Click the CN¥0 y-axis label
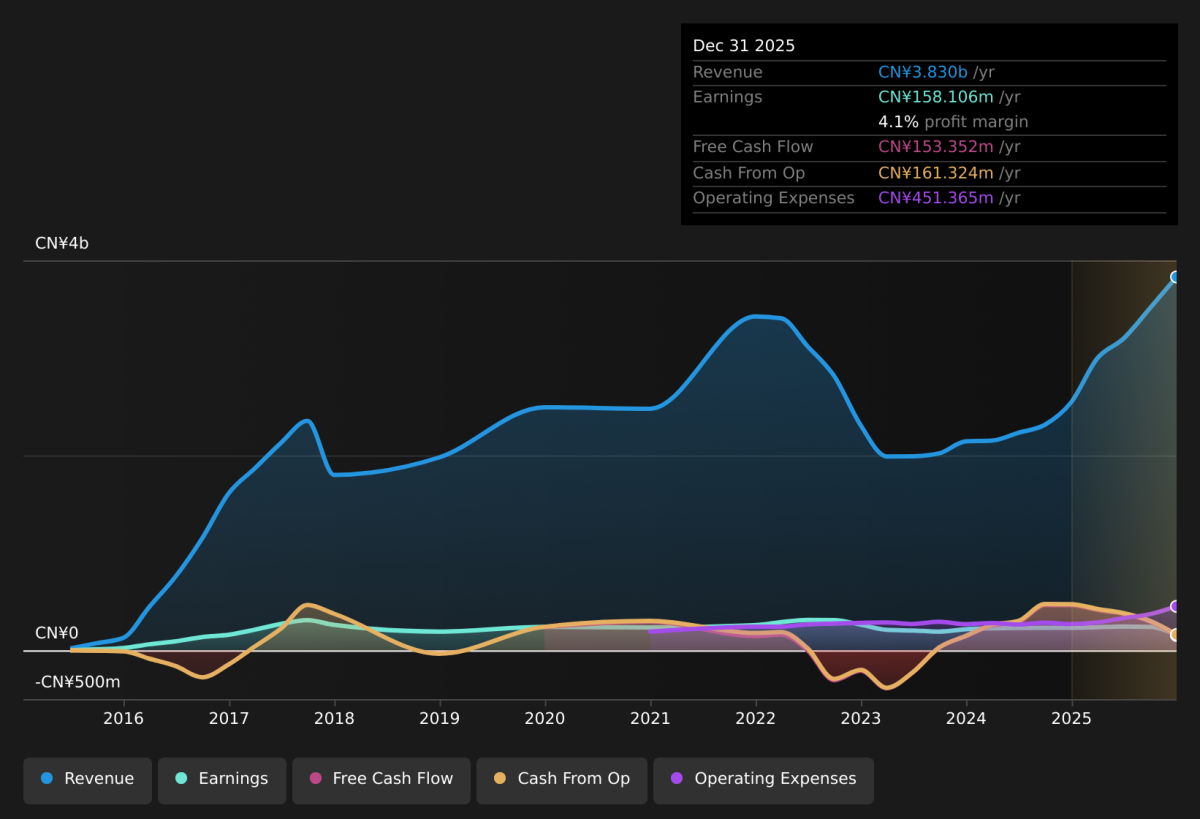Viewport: 1200px width, 819px height. 57,633
